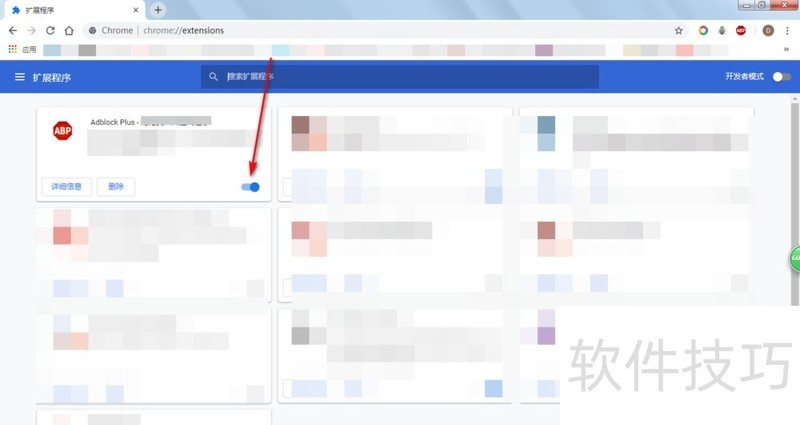Disable Adblock Plus with its toggle
This screenshot has height=425, width=800.
(251, 187)
